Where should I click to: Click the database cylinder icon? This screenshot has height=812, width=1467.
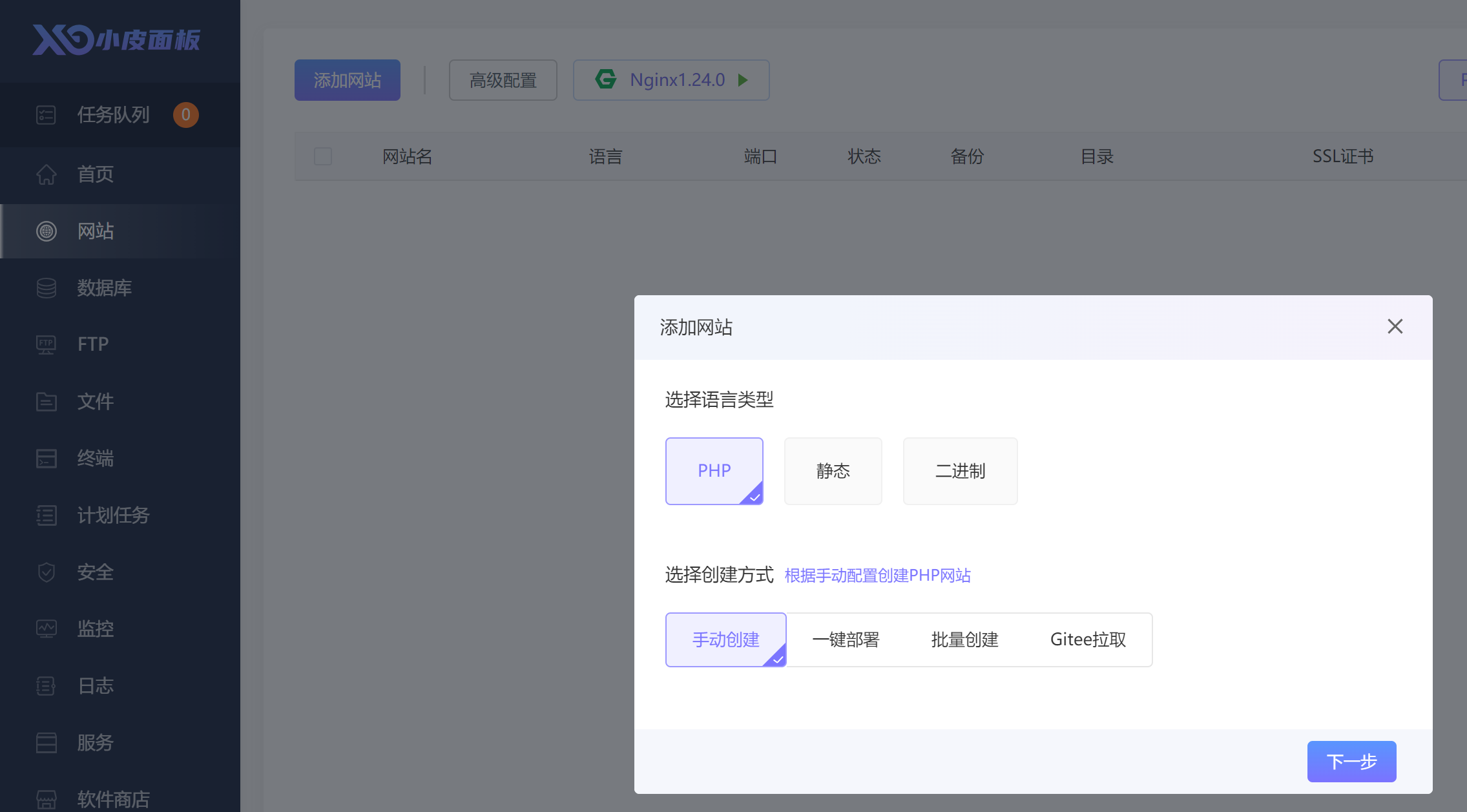click(46, 288)
